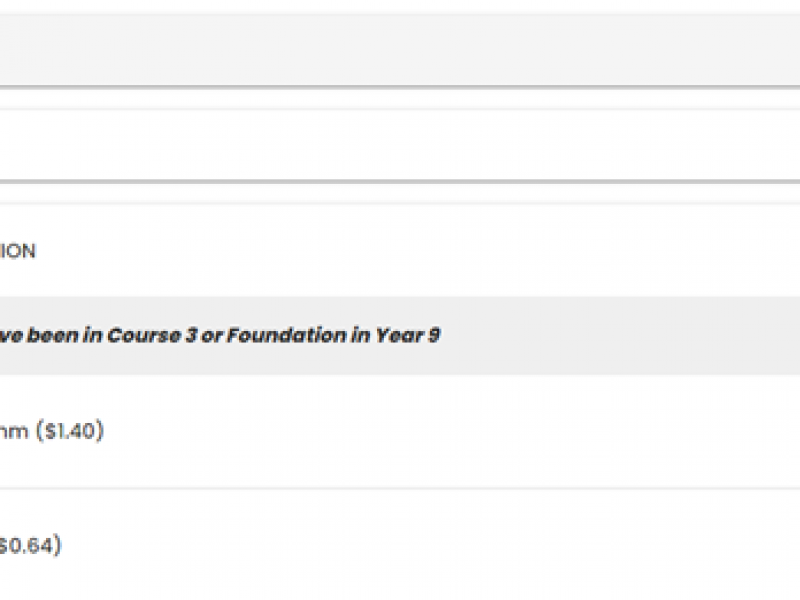Image resolution: width=800 pixels, height=600 pixels.
Task: Select the item row containing ($1.40)
Action: pos(400,432)
